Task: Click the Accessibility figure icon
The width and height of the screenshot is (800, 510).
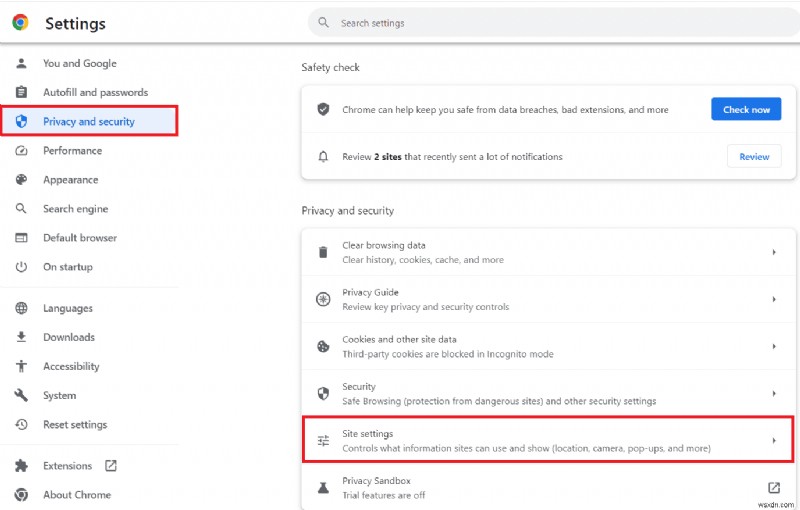Action: coord(21,366)
